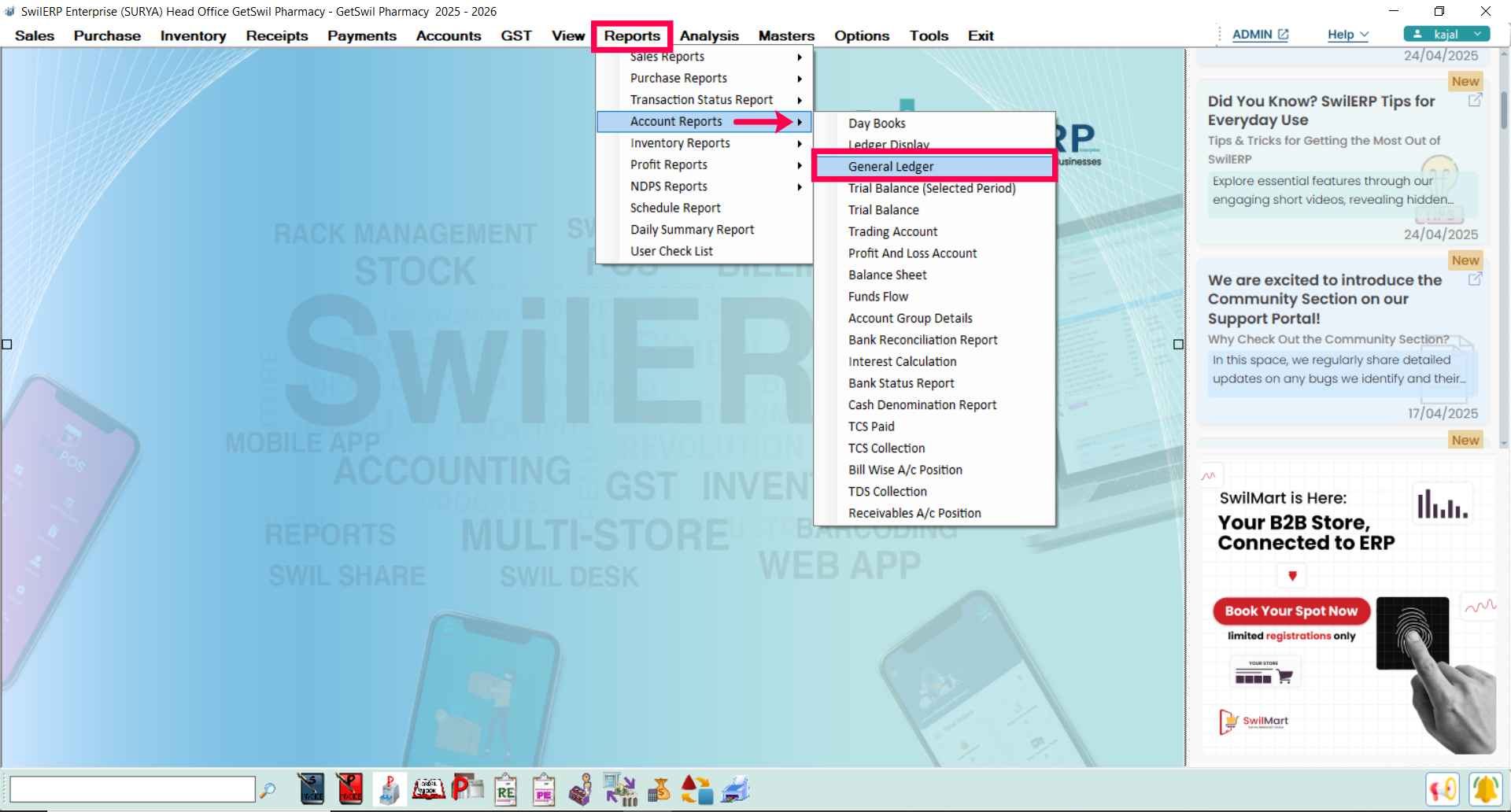Choose Account Reports menu entry

point(704,122)
